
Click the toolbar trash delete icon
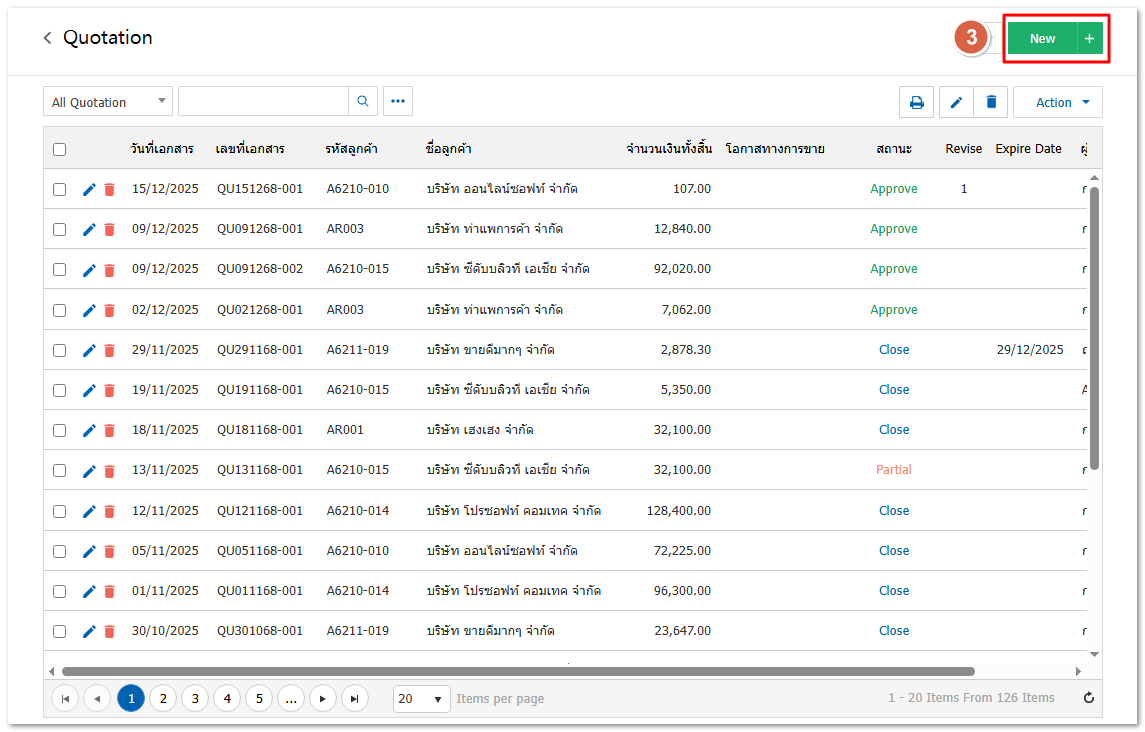point(991,102)
